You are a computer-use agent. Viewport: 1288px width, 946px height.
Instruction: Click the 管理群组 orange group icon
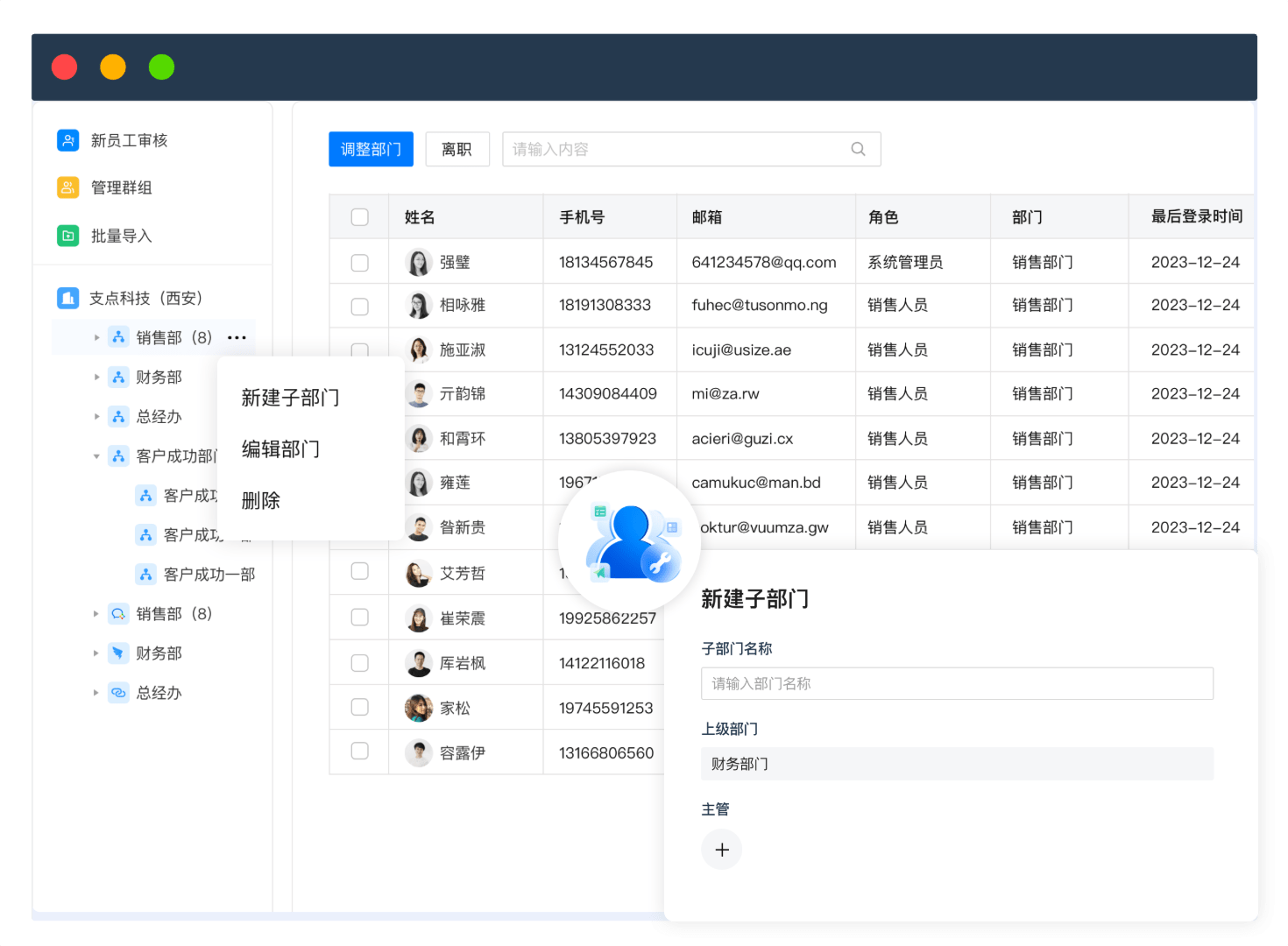tap(68, 187)
